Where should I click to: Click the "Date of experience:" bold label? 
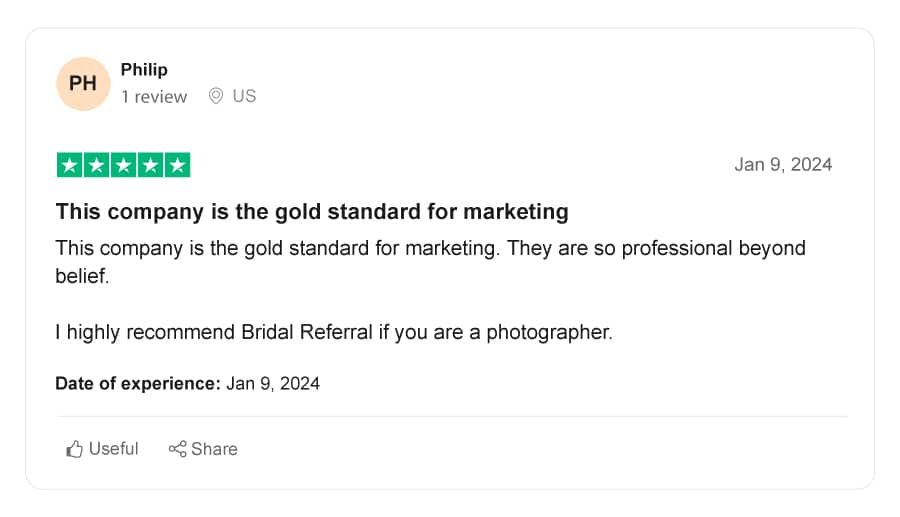pos(138,383)
